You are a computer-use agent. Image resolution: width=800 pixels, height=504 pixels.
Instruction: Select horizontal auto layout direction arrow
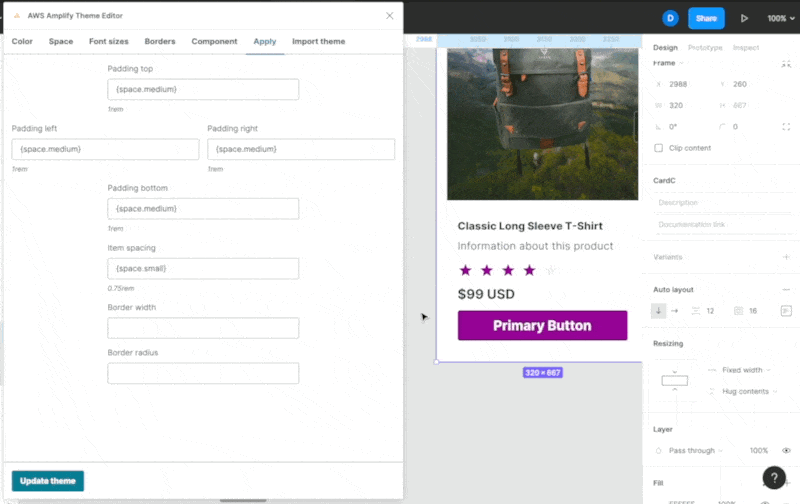tap(674, 311)
